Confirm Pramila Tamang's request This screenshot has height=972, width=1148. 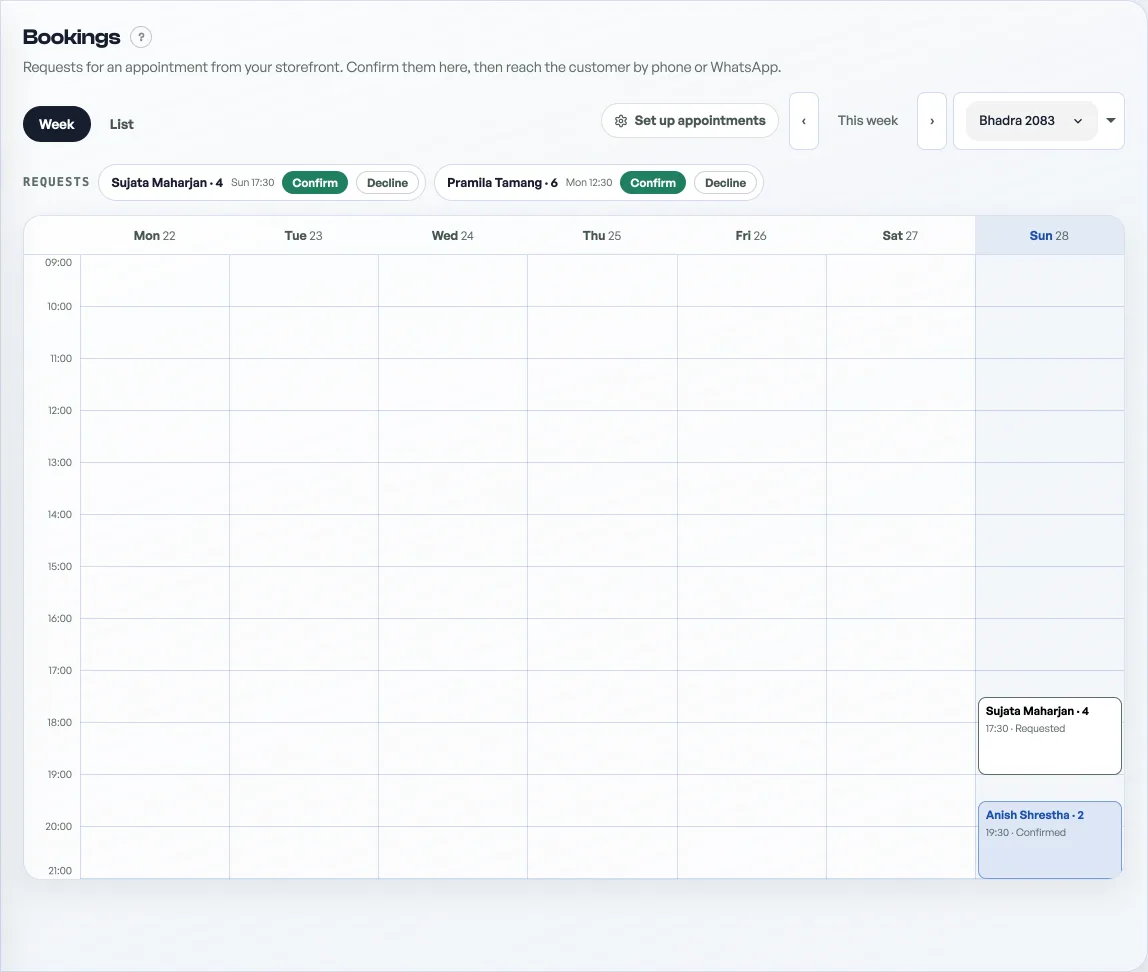(652, 183)
